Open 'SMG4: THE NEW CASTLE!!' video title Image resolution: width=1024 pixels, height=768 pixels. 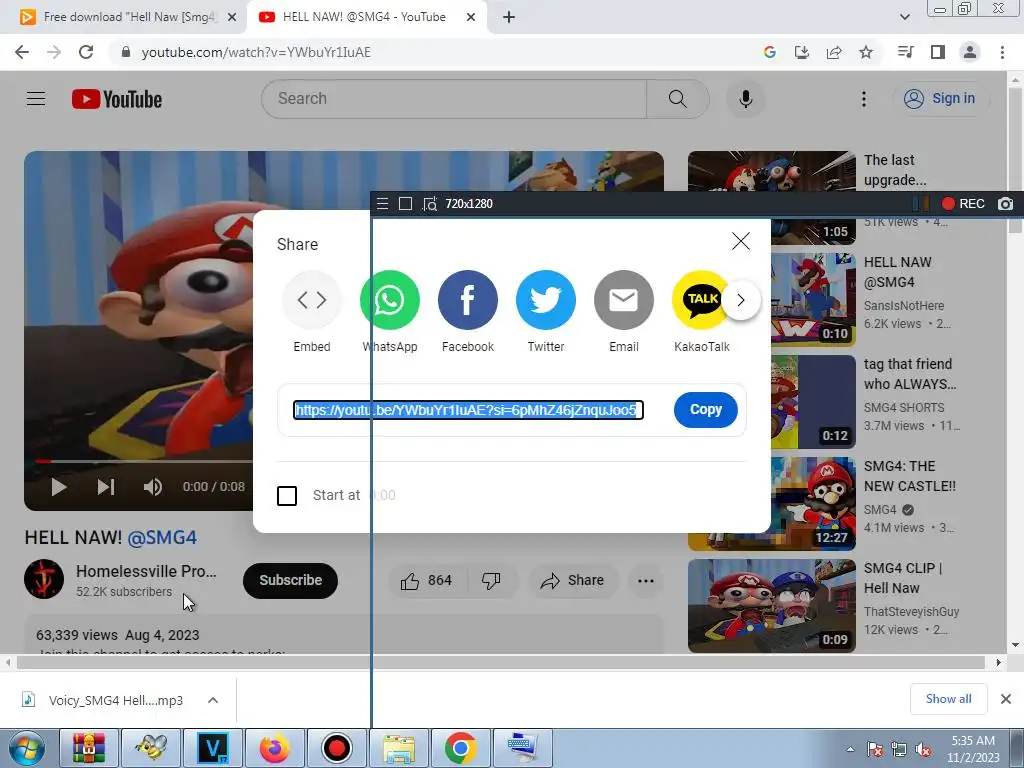(909, 476)
